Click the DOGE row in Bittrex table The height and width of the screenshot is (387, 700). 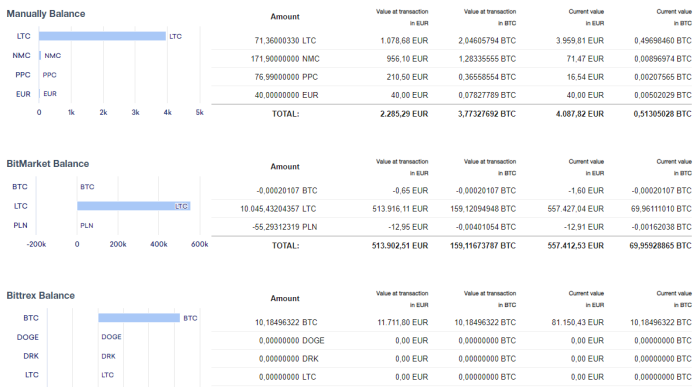pos(452,341)
